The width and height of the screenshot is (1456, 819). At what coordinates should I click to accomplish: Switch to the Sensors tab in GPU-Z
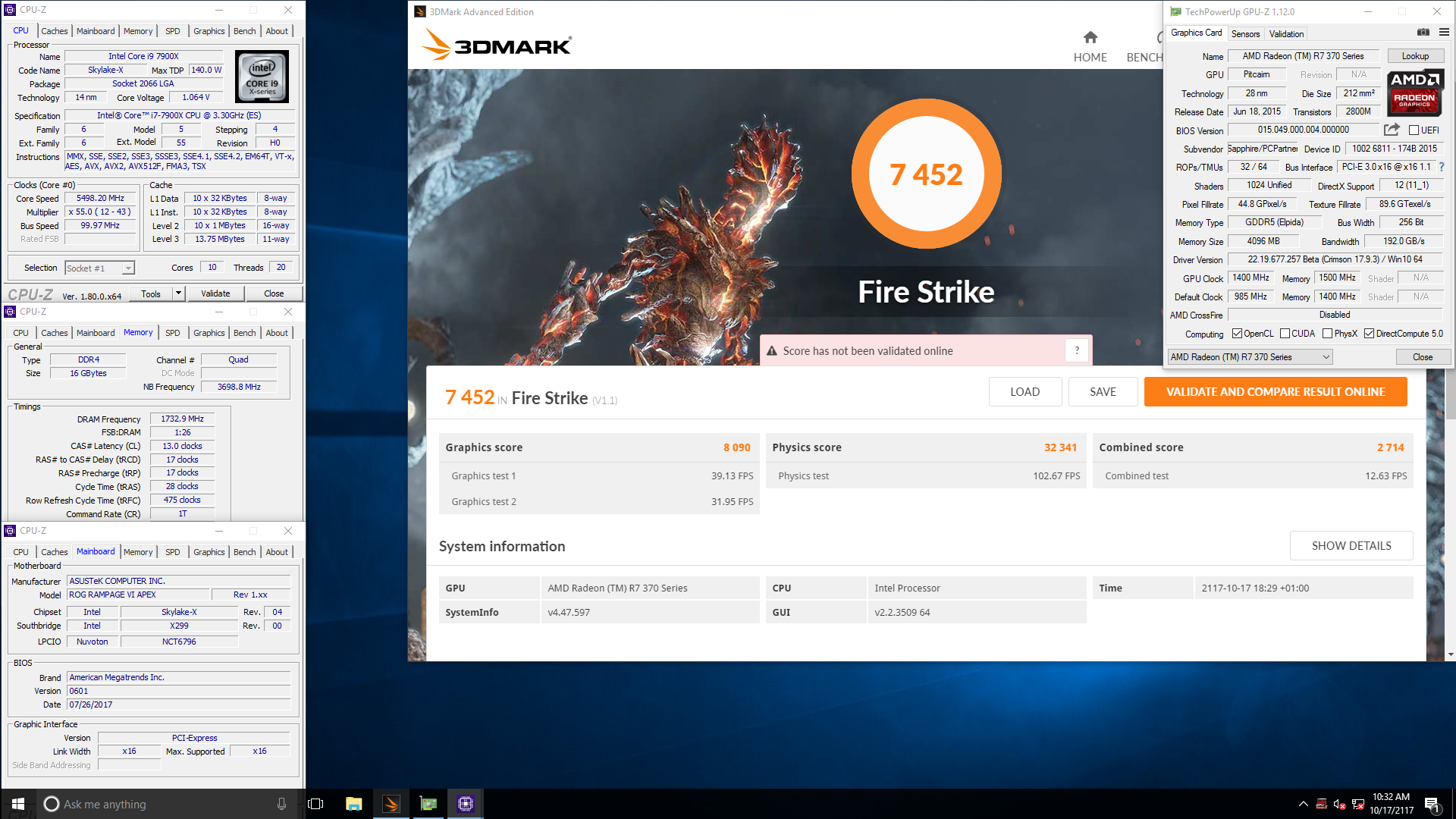1245,34
